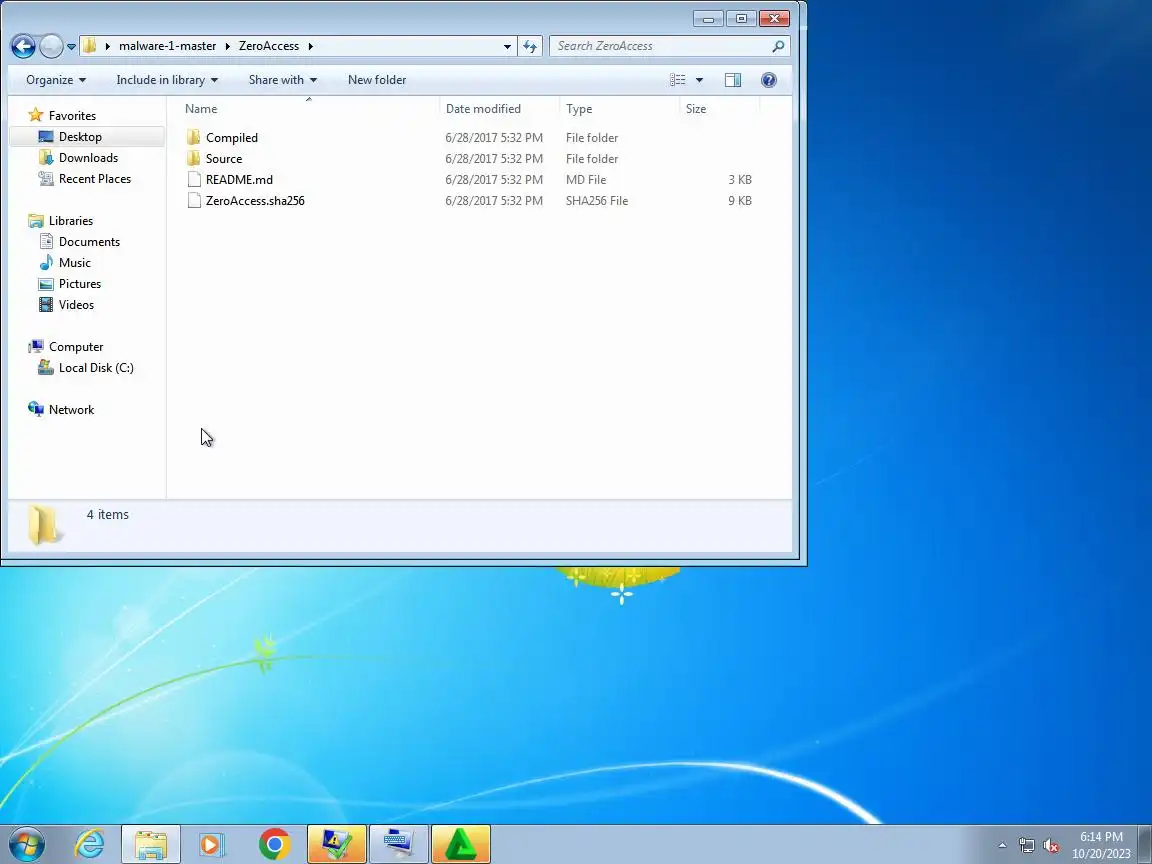Open the address bar history dropdown

pos(507,46)
